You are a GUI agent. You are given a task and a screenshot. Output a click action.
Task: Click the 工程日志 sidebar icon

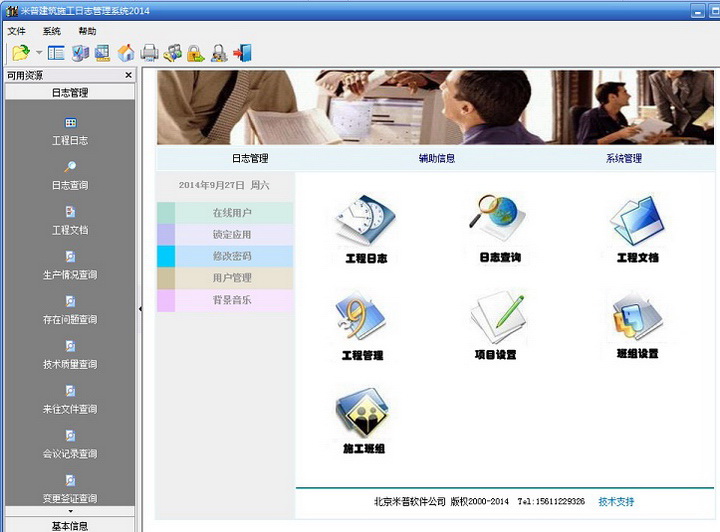(70, 123)
